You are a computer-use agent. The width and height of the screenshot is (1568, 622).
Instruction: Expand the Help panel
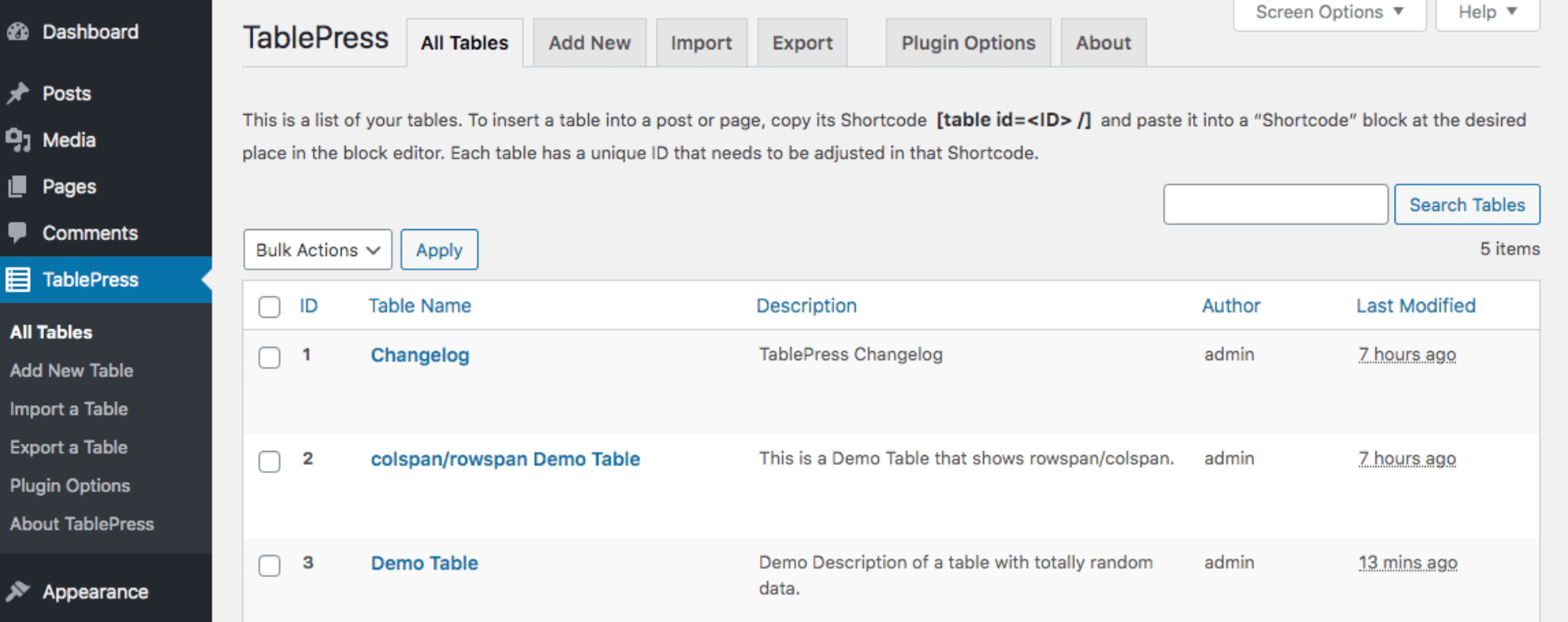pos(1487,13)
